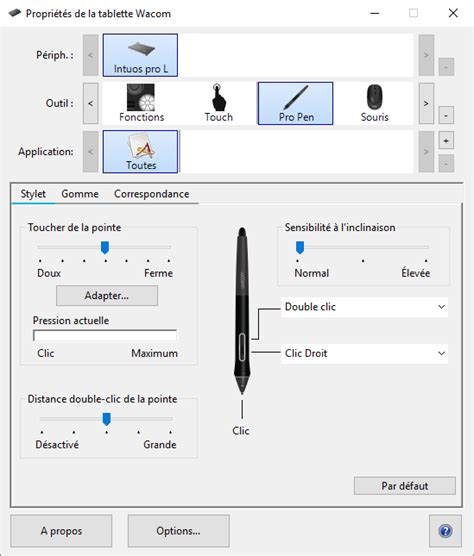Switch to the Gomme tab
Screen dimensions: 474x556
[x=80, y=194]
